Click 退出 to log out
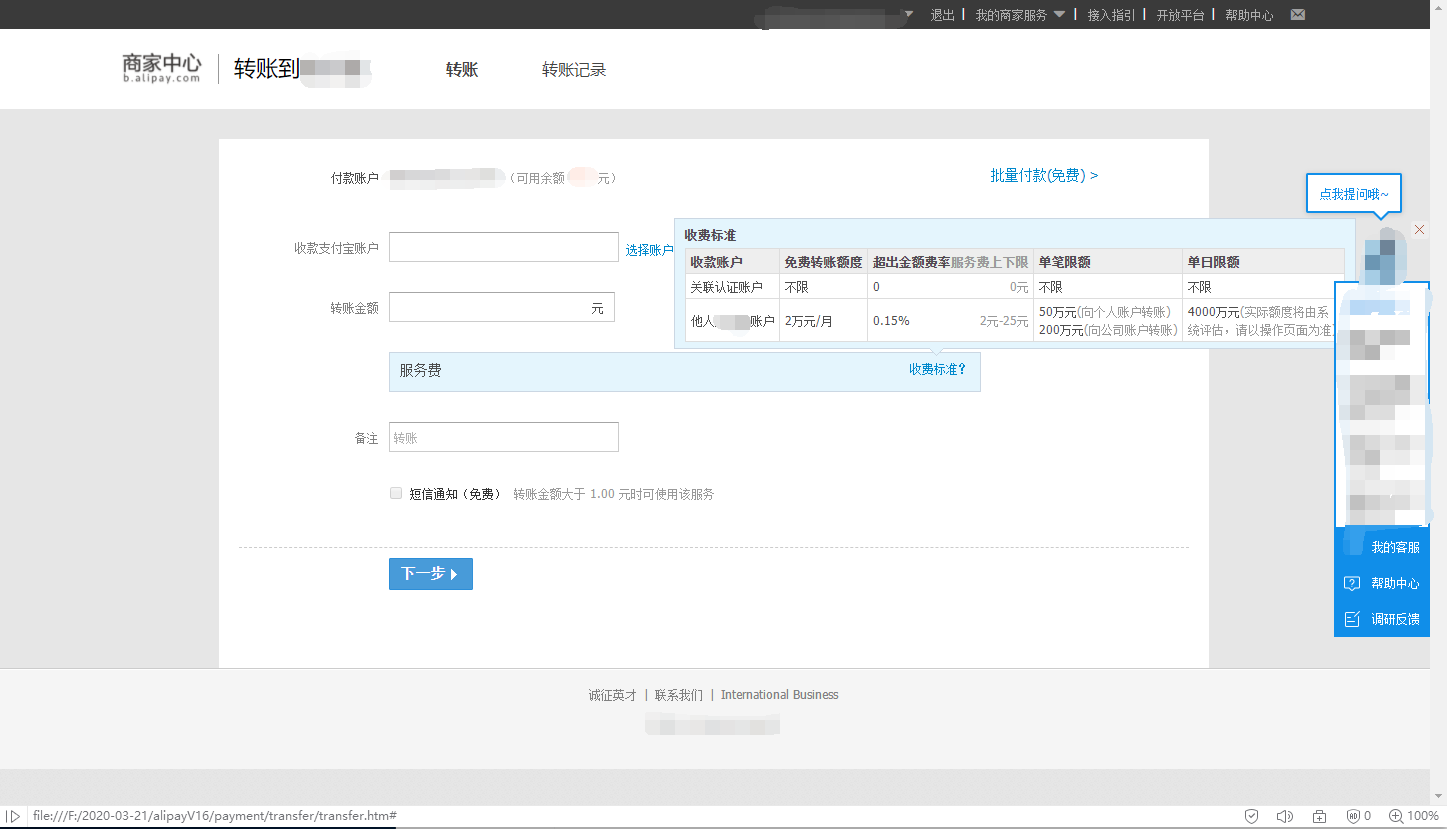 pos(943,15)
